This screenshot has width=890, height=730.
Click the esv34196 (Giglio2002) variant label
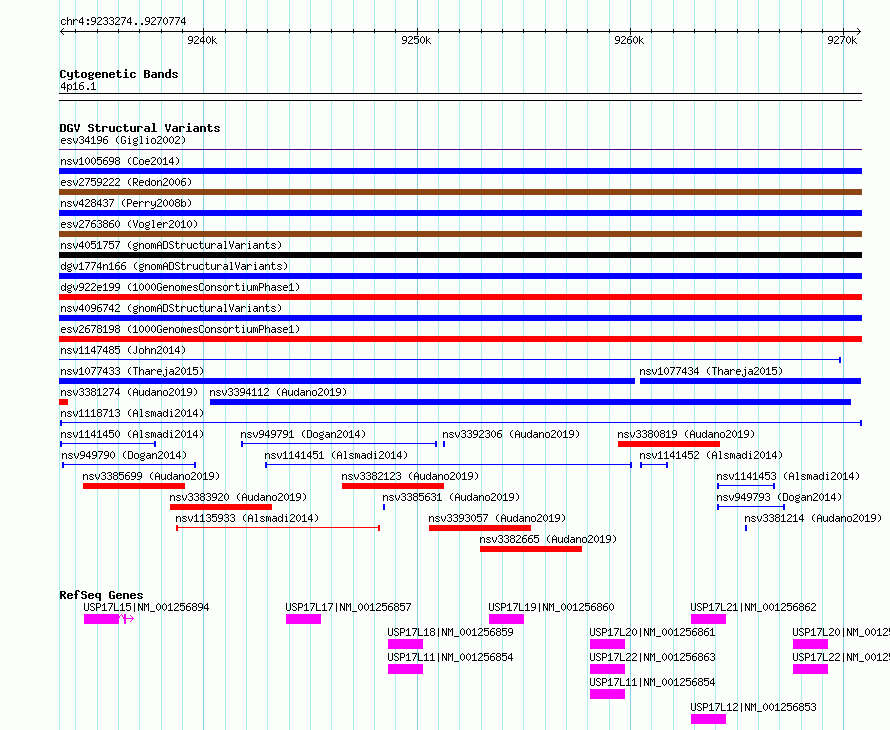pos(123,140)
